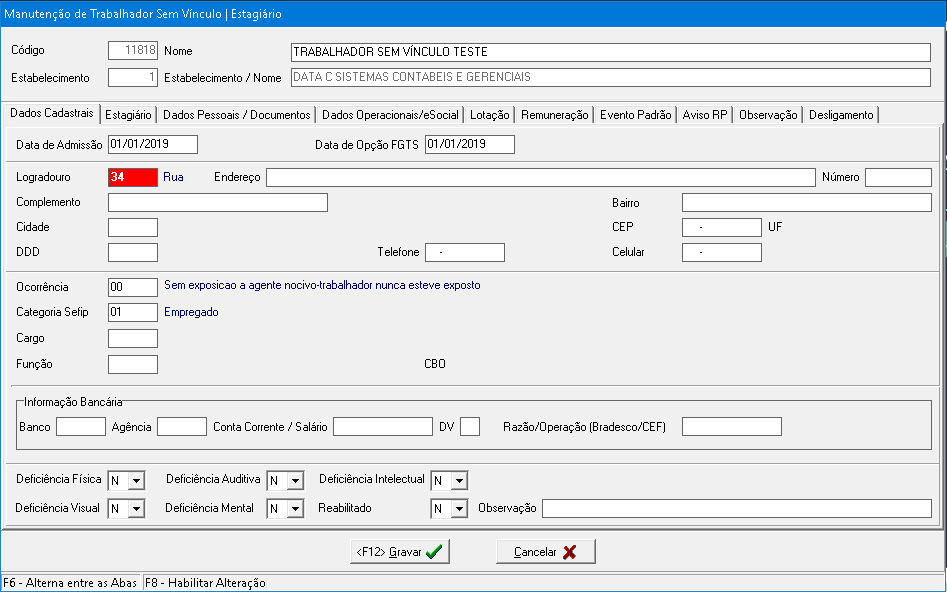Expand the Deficiência Mental dropdown
Screen dimensions: 947x592
[295, 509]
